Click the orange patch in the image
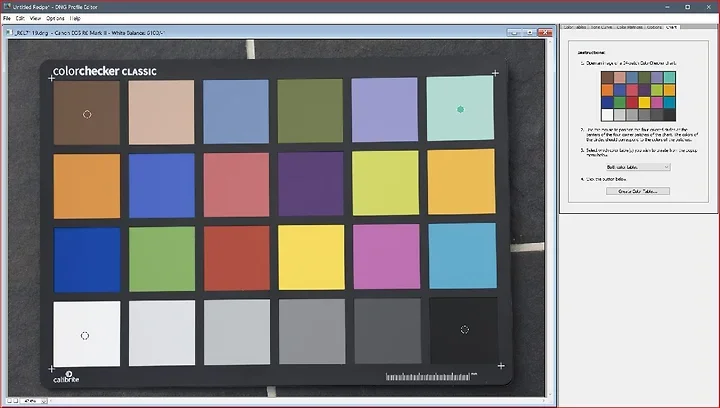 click(87, 186)
